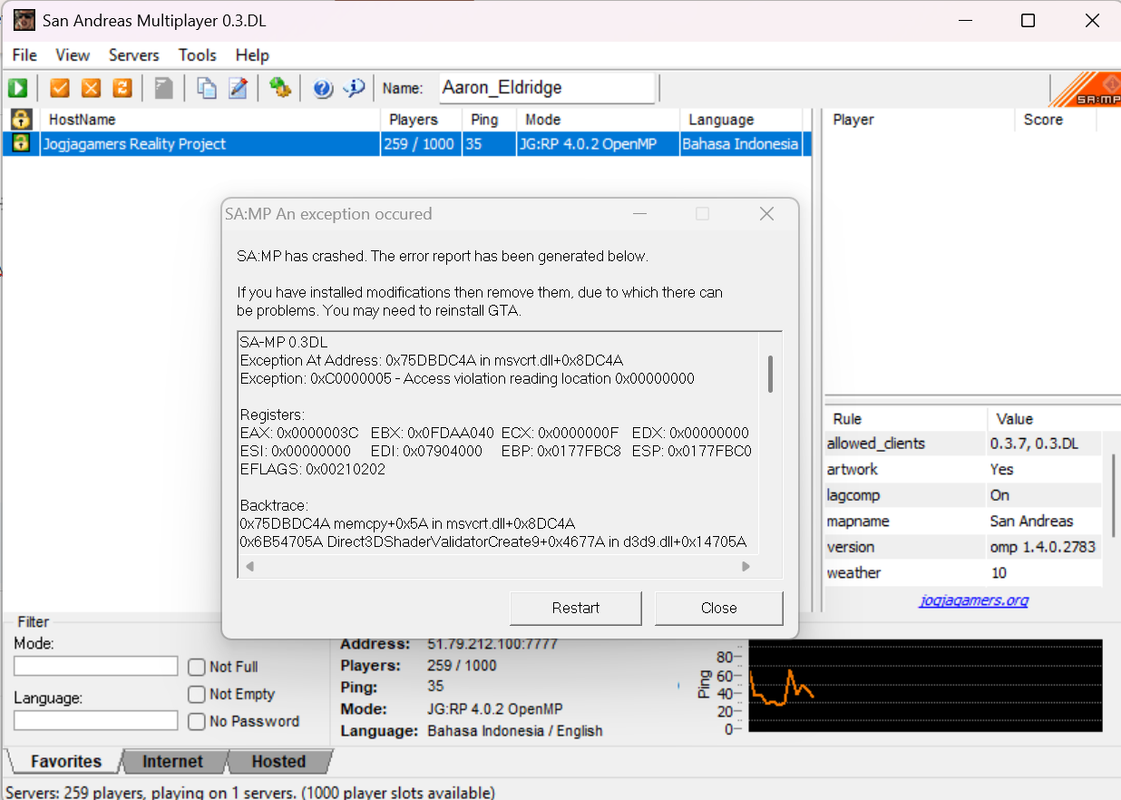The height and width of the screenshot is (800, 1121).
Task: Click the gray Master List icon
Action: point(164,88)
